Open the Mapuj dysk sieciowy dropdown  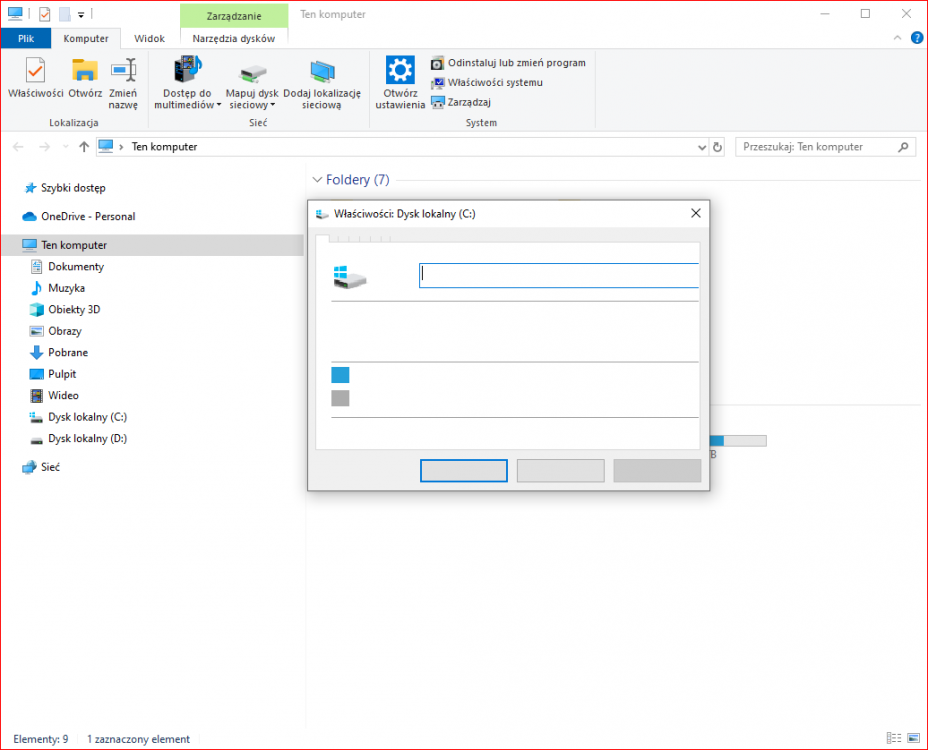tap(252, 98)
